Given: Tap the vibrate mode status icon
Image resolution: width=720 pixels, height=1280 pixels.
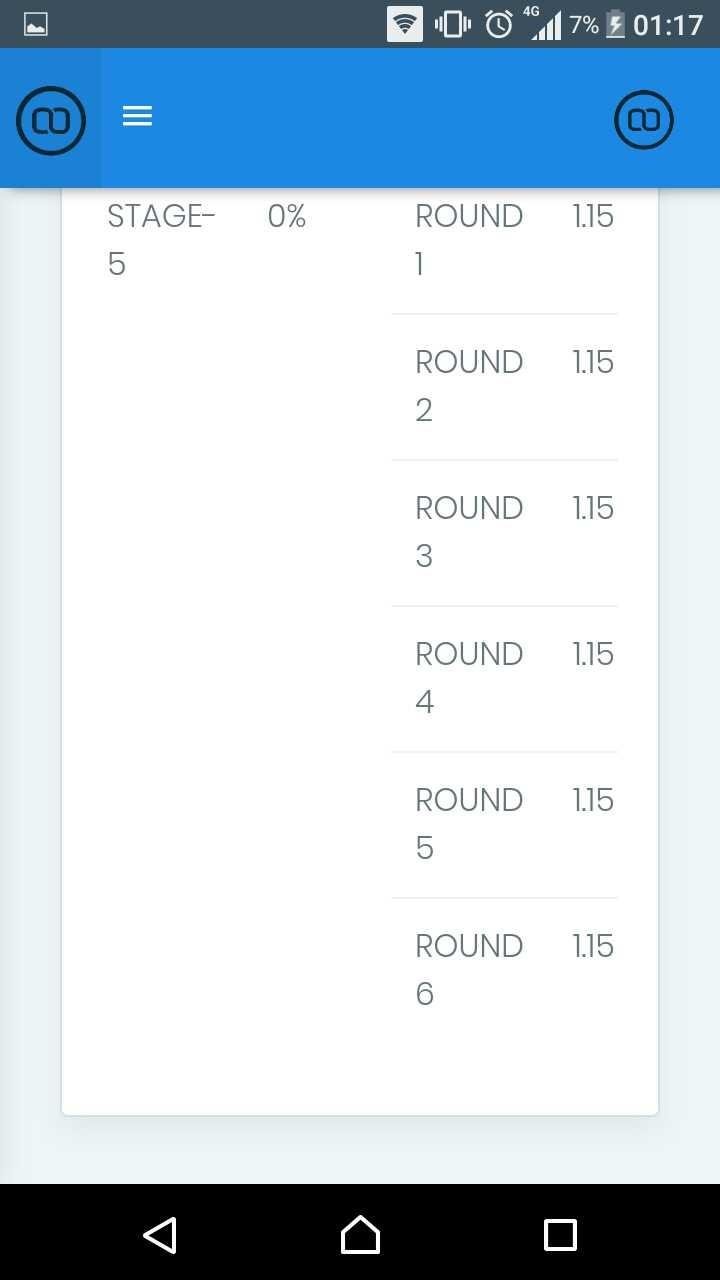Looking at the screenshot, I should click(x=453, y=24).
